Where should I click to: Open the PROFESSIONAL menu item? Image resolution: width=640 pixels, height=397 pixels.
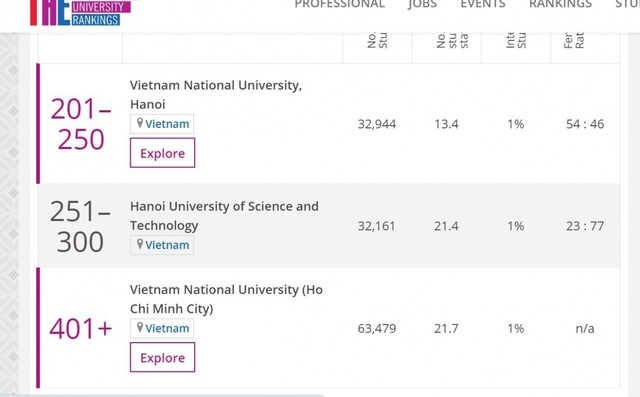(x=340, y=4)
